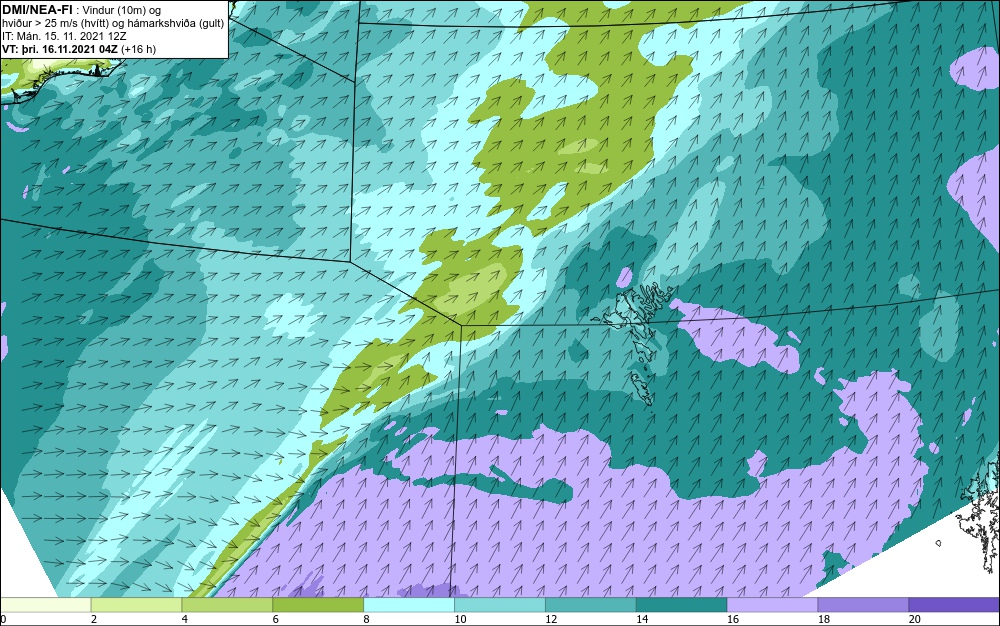Click the olive green 6–8 legend swatch
This screenshot has height=626, width=1000.
(x=318, y=605)
